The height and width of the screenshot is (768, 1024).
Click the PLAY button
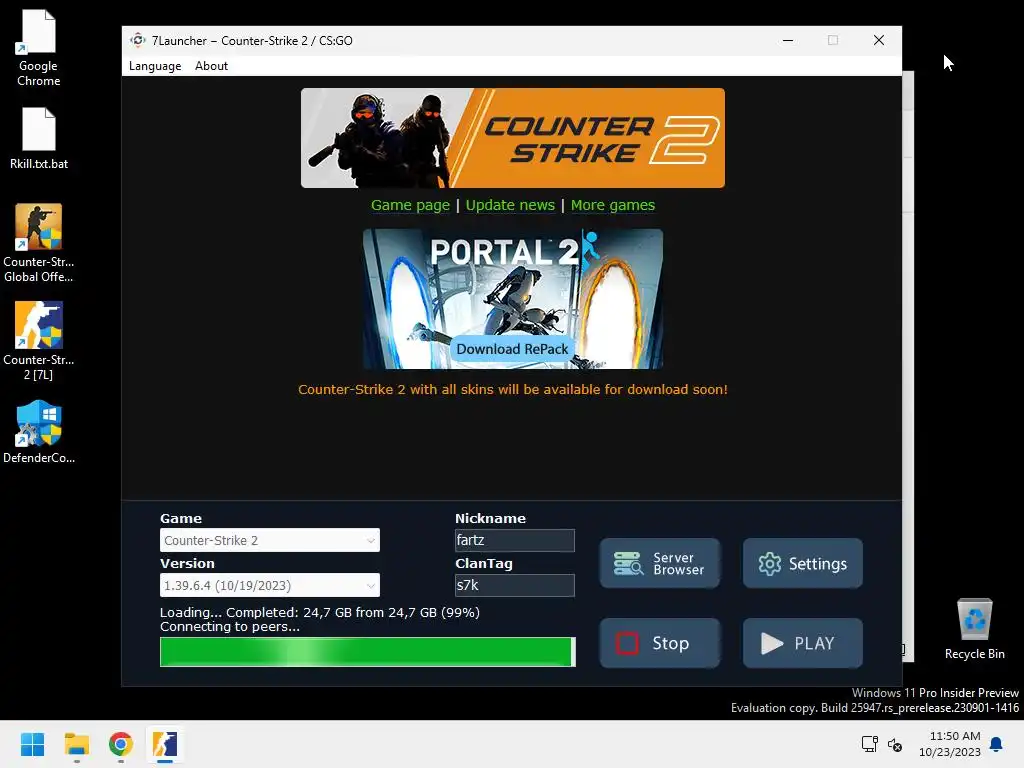(803, 643)
